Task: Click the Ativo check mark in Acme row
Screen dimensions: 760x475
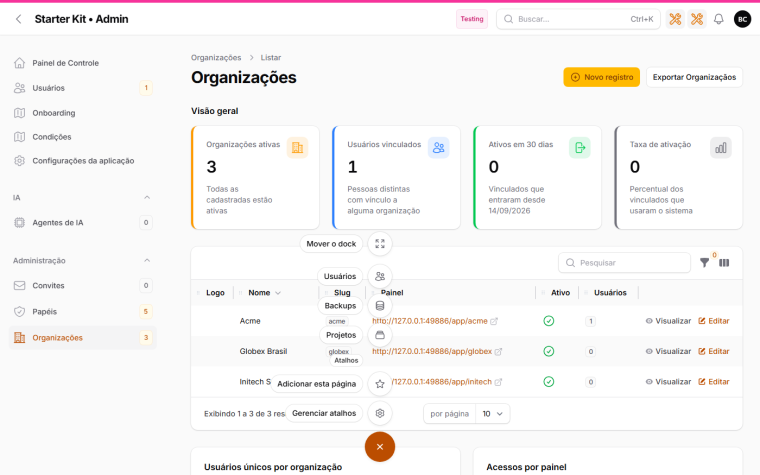Action: click(x=549, y=321)
